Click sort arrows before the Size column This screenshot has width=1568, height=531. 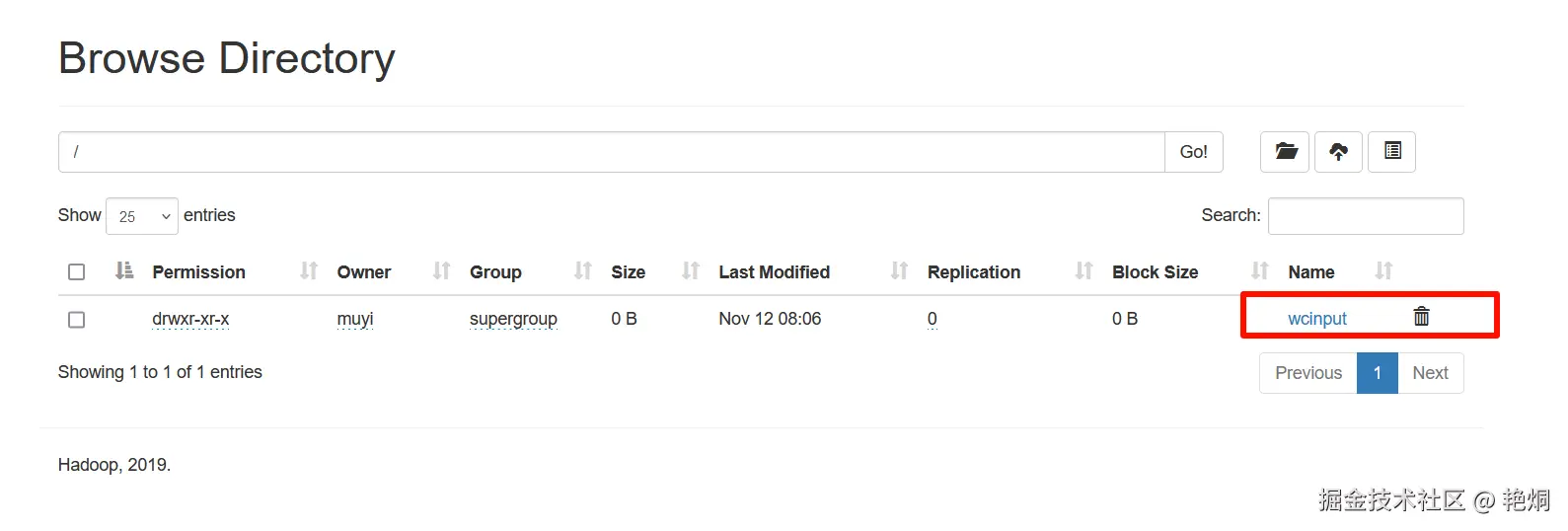583,271
